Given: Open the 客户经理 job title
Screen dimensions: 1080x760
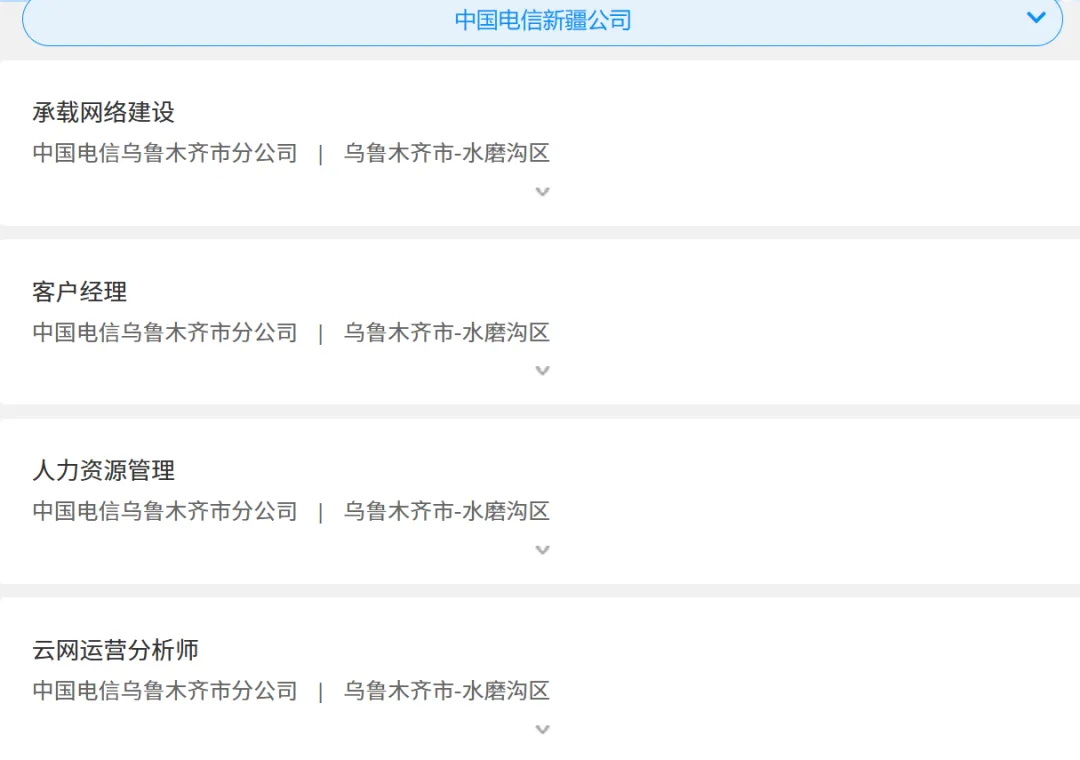Looking at the screenshot, I should click(79, 291).
